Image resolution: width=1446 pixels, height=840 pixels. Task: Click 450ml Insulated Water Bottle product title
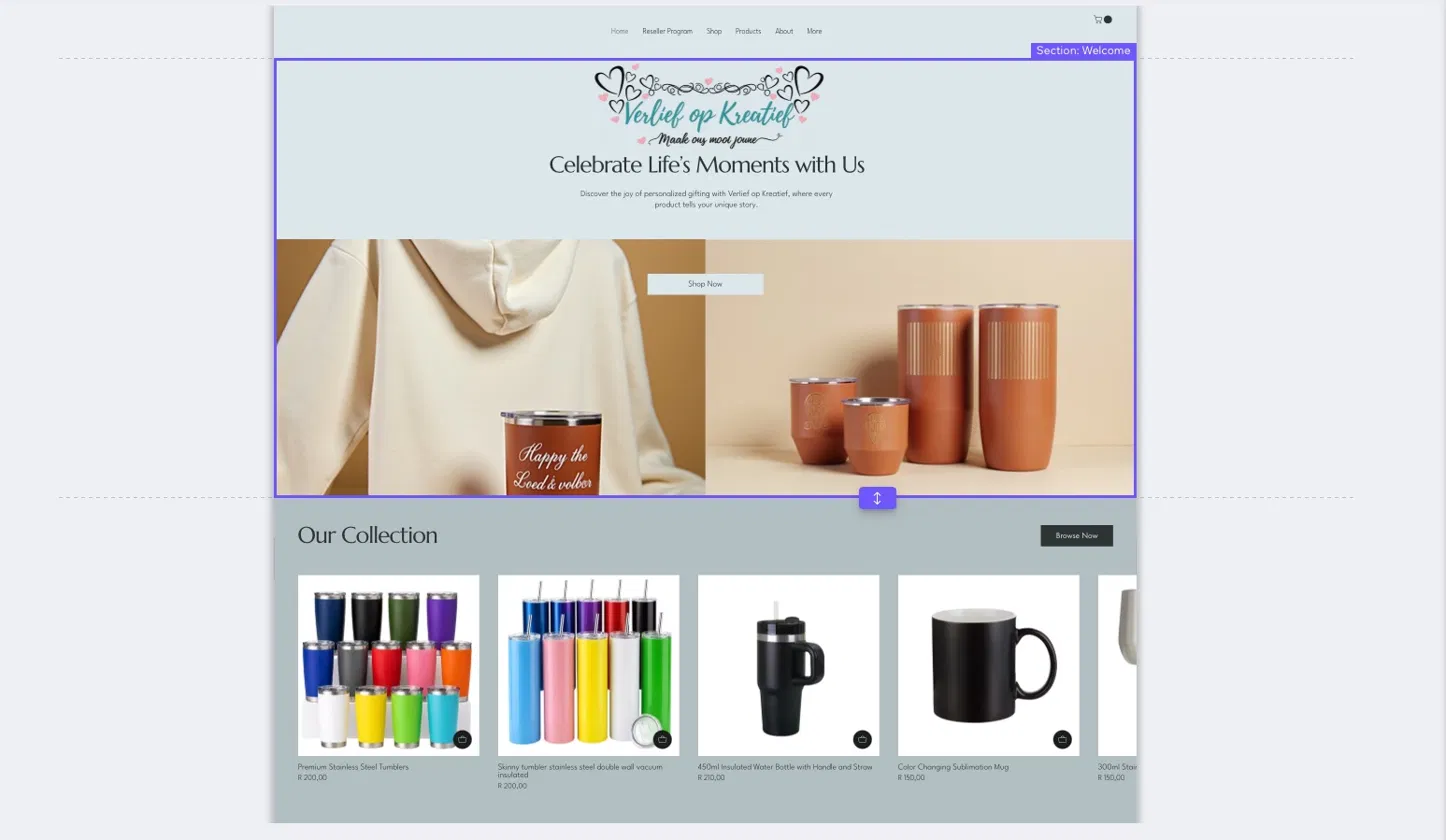click(785, 767)
